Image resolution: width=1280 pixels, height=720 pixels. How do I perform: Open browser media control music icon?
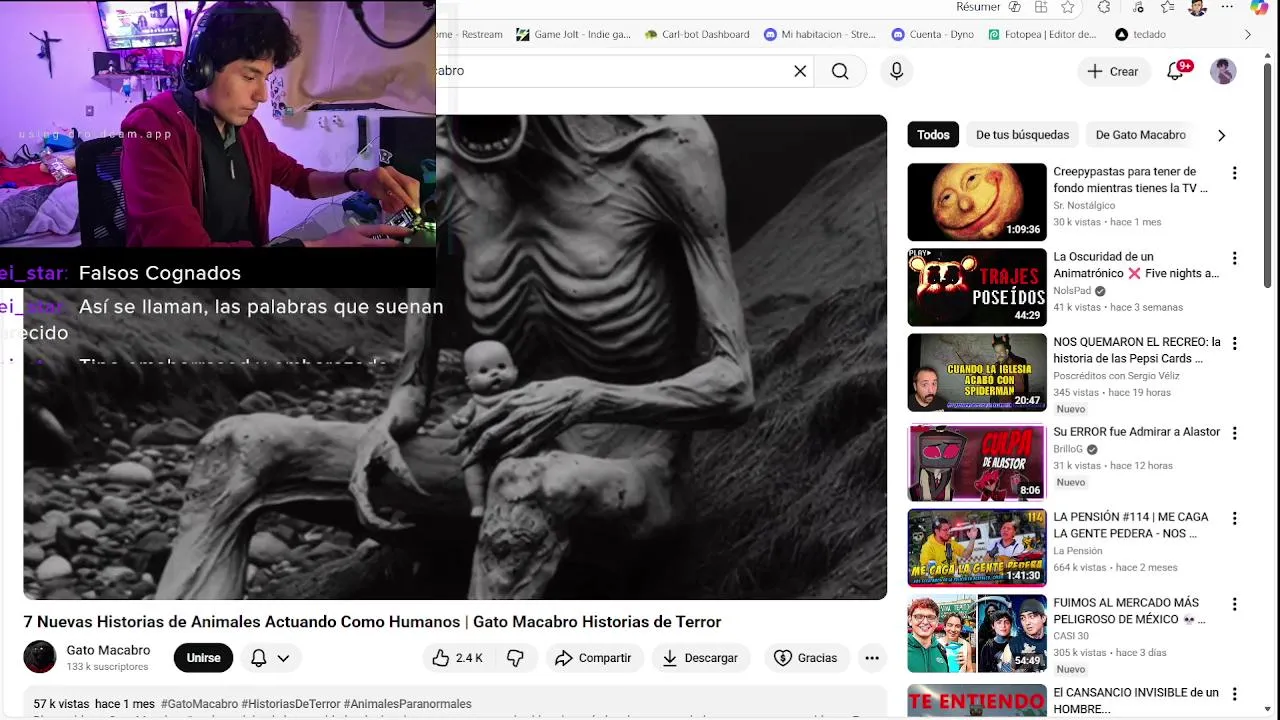1139,7
